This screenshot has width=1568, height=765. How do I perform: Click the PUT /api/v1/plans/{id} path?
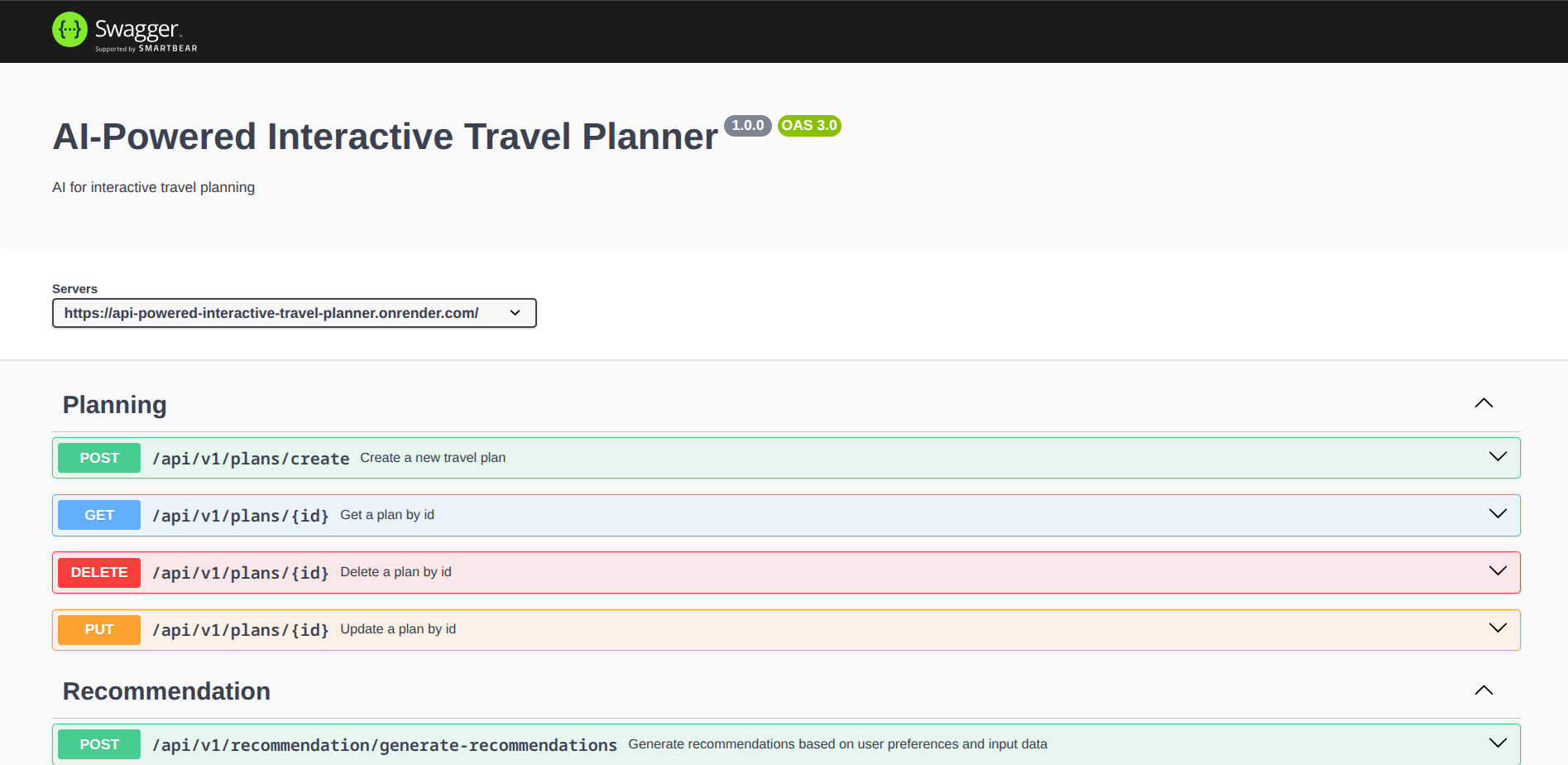click(x=241, y=630)
